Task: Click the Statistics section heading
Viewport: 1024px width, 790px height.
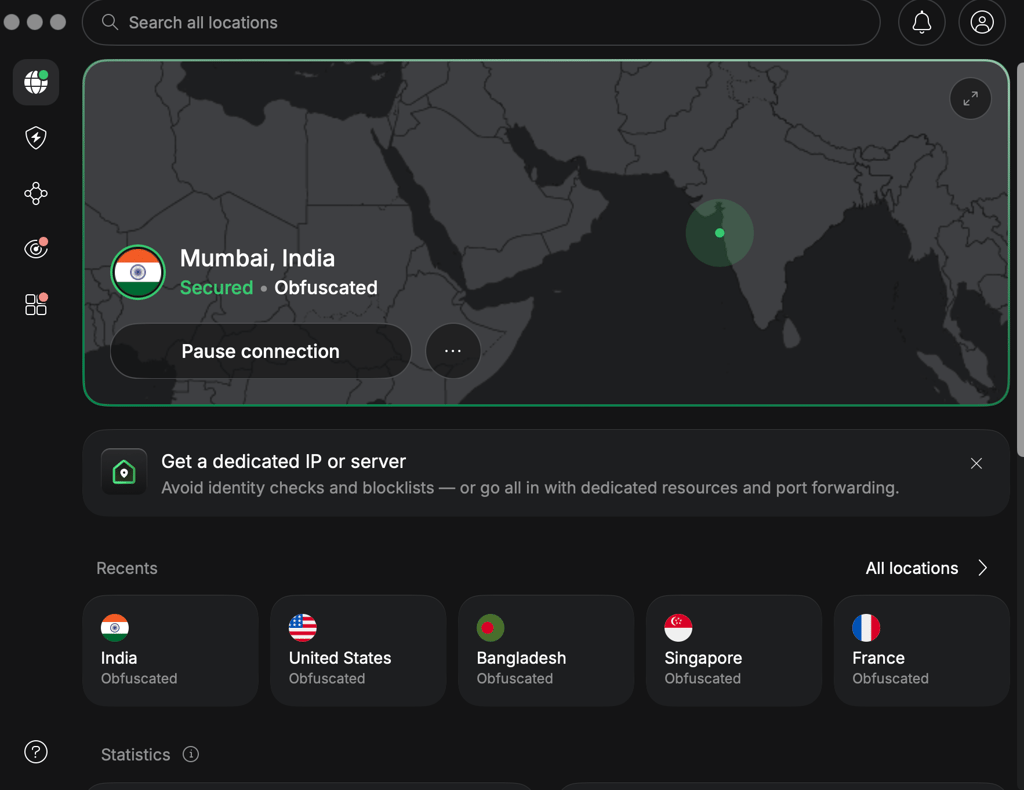Action: click(x=135, y=755)
